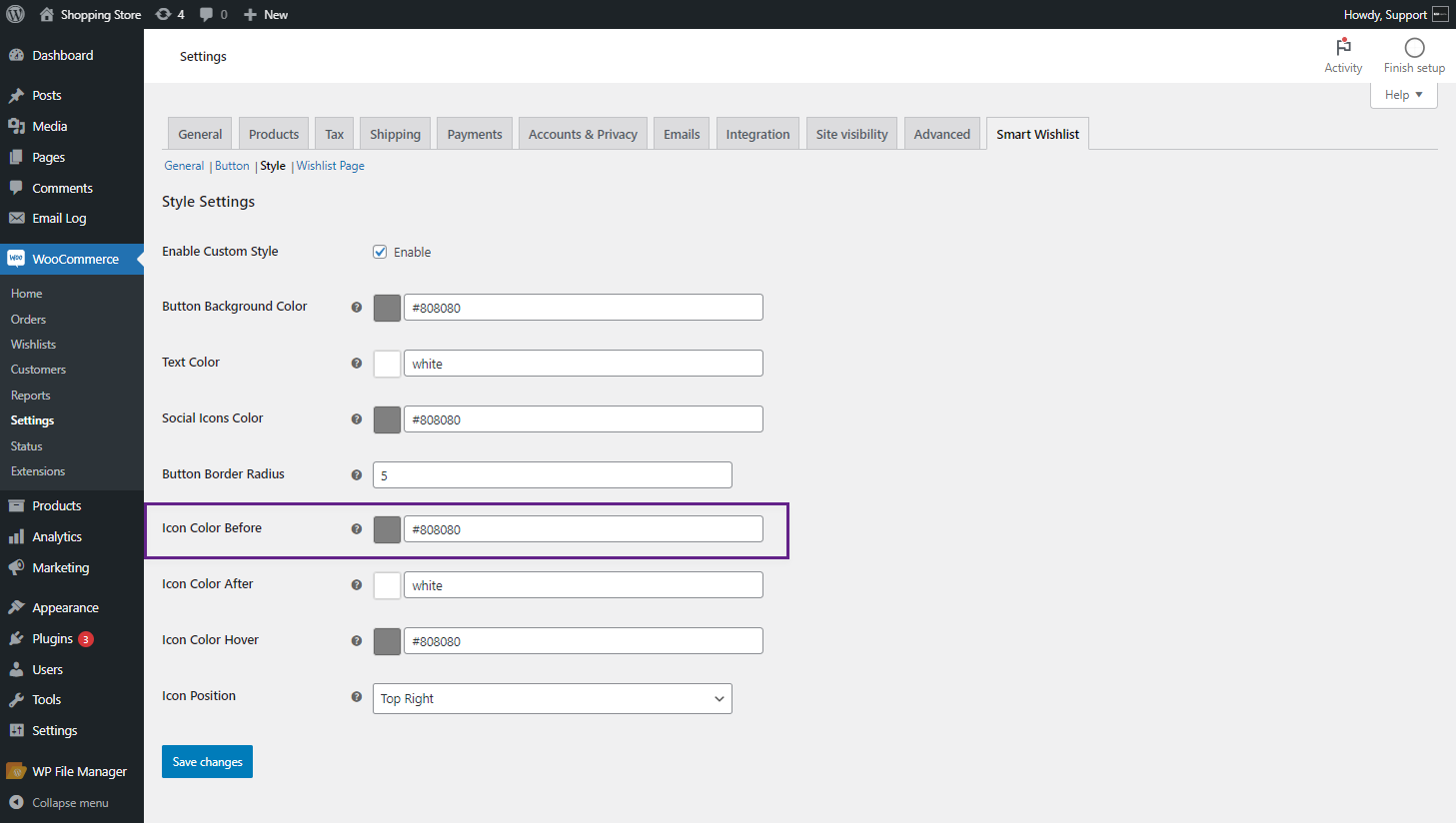
Task: Open the updates icon showing 4
Action: point(164,14)
